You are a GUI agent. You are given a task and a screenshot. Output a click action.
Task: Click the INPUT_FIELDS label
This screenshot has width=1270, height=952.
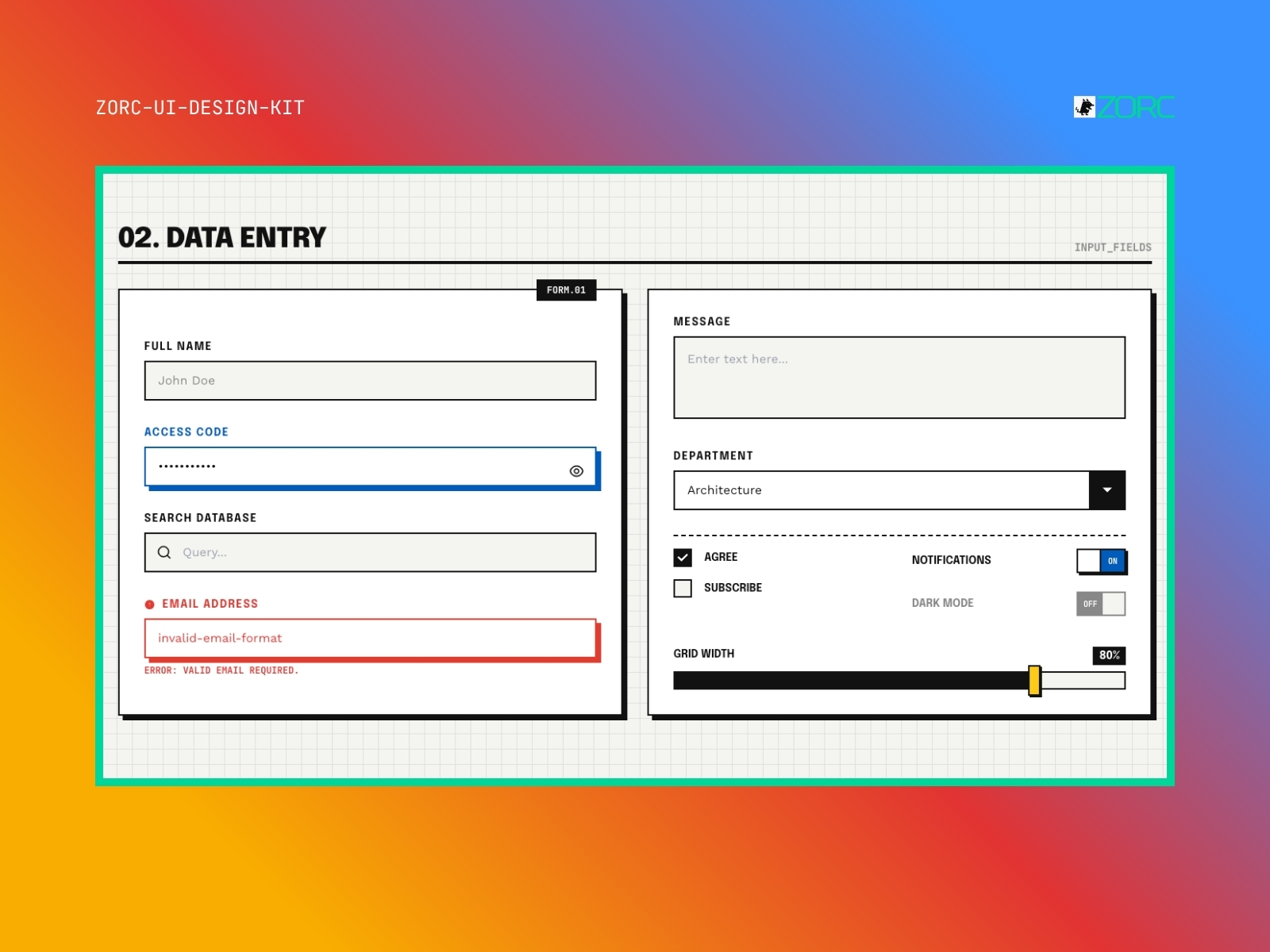point(1113,248)
